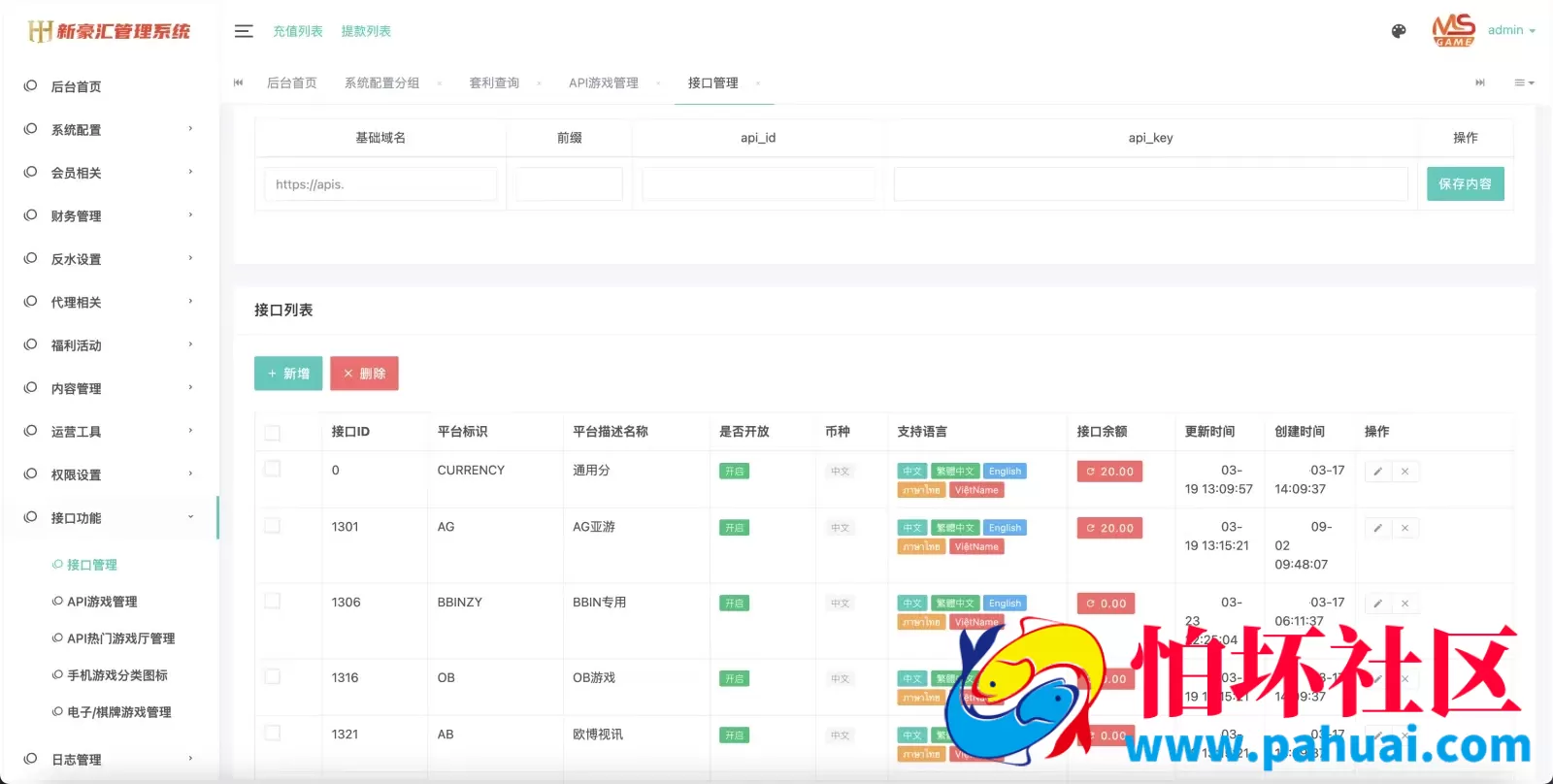
Task: Click the red 删除 button
Action: coord(364,374)
